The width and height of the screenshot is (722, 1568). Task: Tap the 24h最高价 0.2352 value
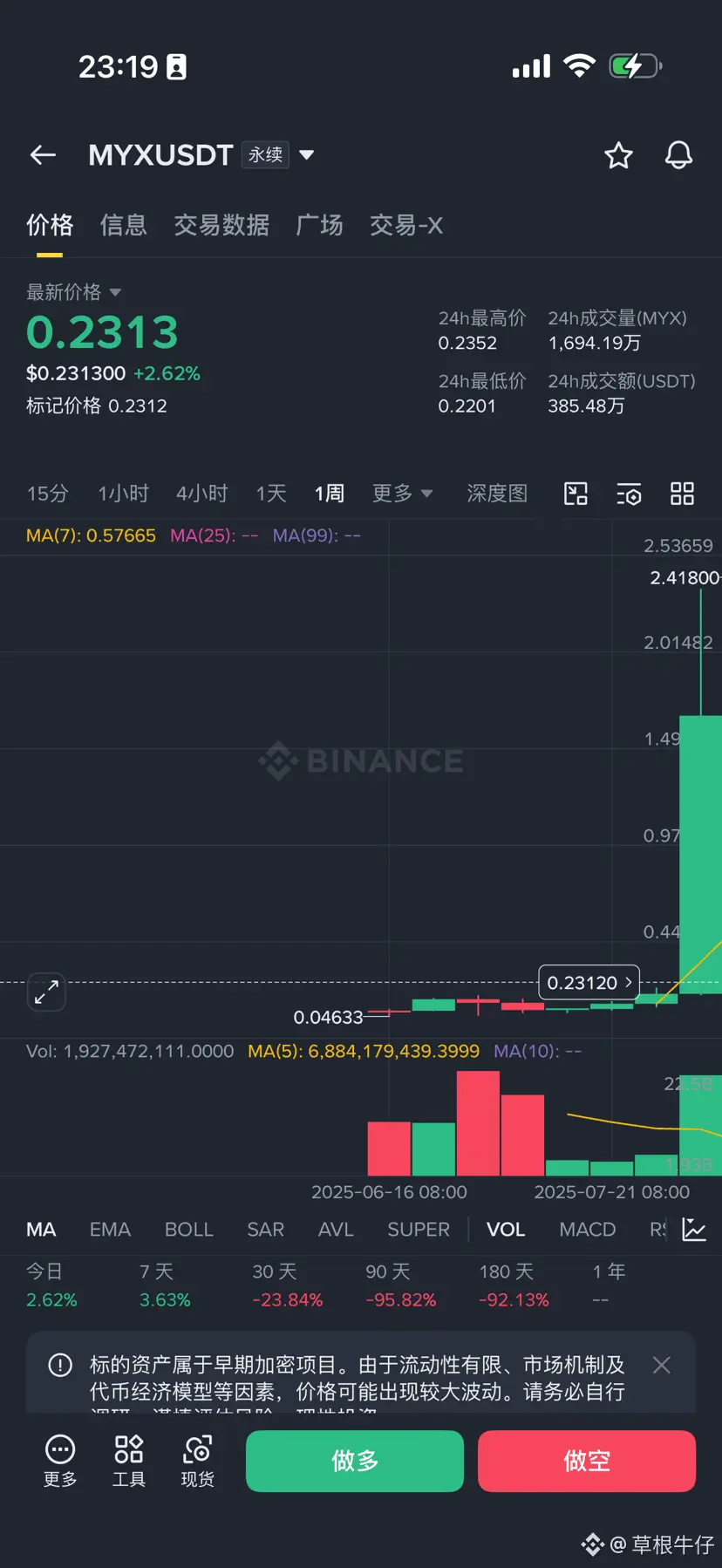tap(467, 343)
